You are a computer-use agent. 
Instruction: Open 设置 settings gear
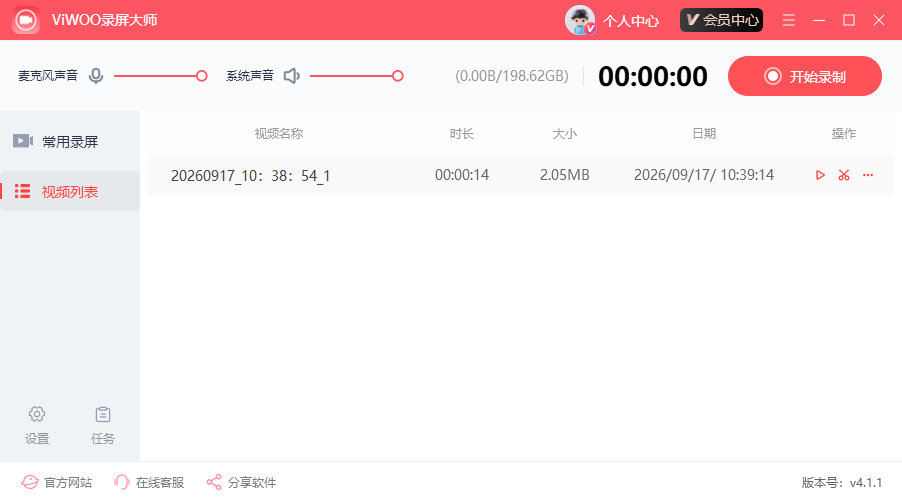[x=37, y=426]
